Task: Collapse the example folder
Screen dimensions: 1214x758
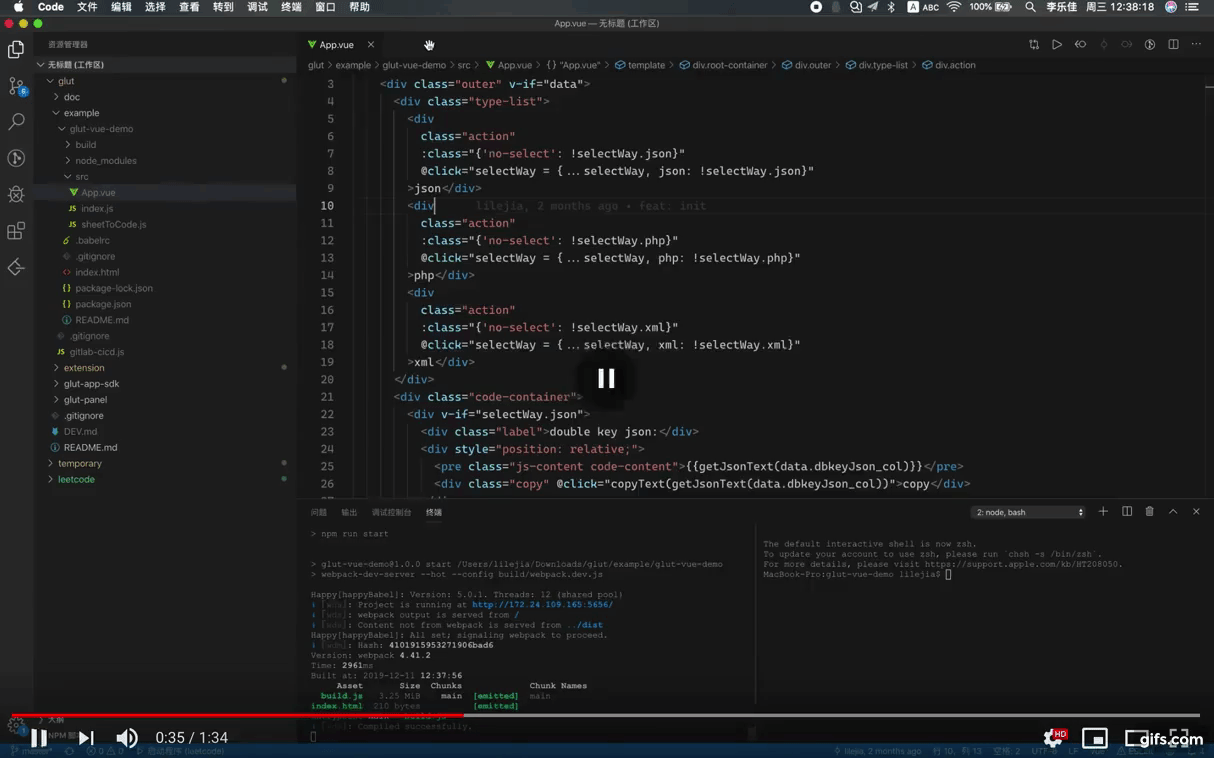Action: click(x=165, y=113)
